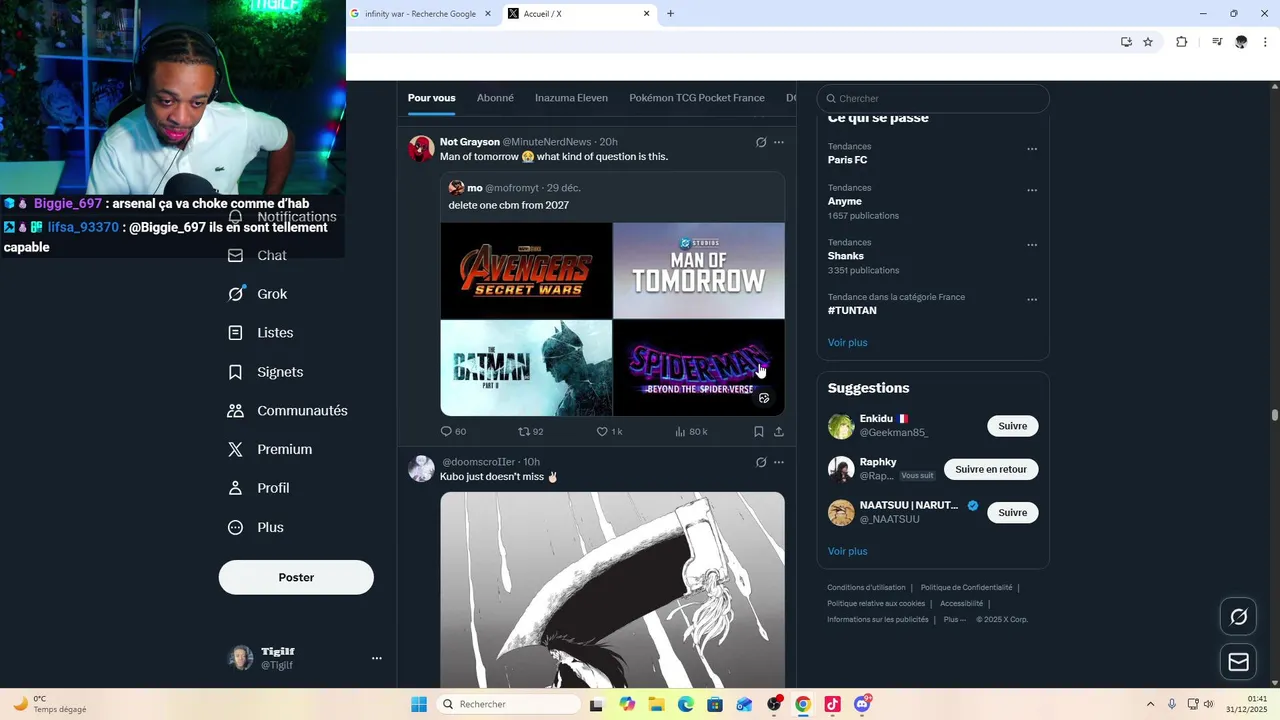Open more options on doomscroller's post

[779, 462]
